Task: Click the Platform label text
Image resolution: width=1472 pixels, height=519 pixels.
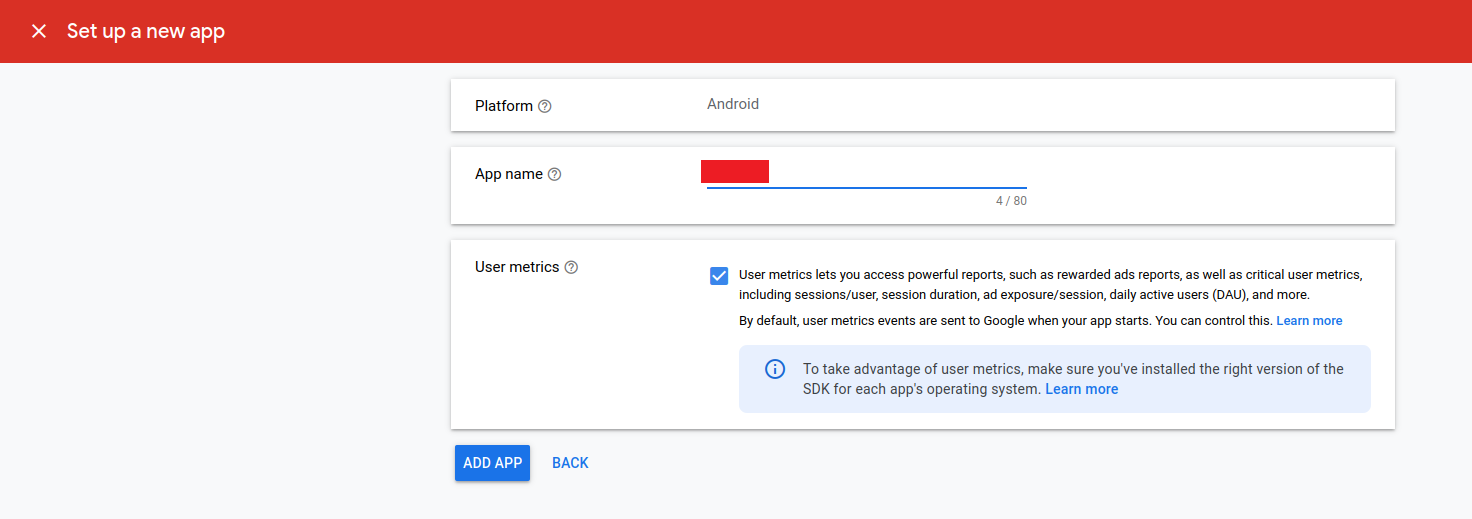Action: (x=503, y=106)
